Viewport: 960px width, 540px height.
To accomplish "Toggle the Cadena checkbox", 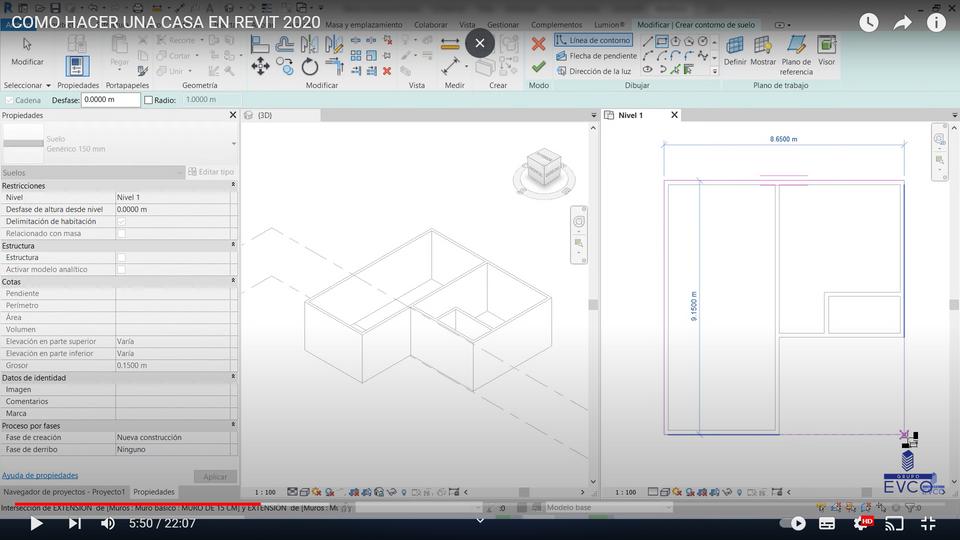I will point(9,100).
